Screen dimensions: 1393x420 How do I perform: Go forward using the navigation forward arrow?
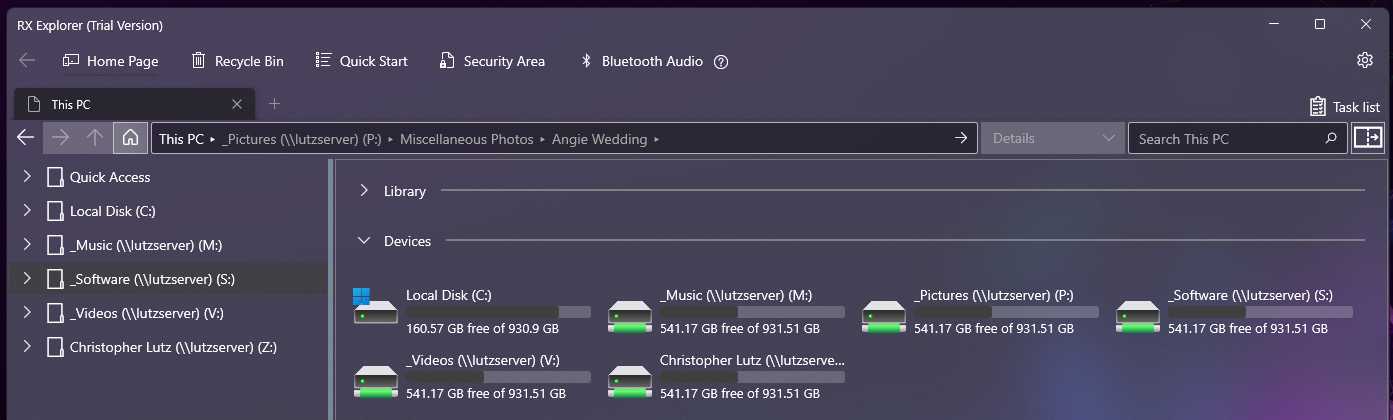coord(60,138)
